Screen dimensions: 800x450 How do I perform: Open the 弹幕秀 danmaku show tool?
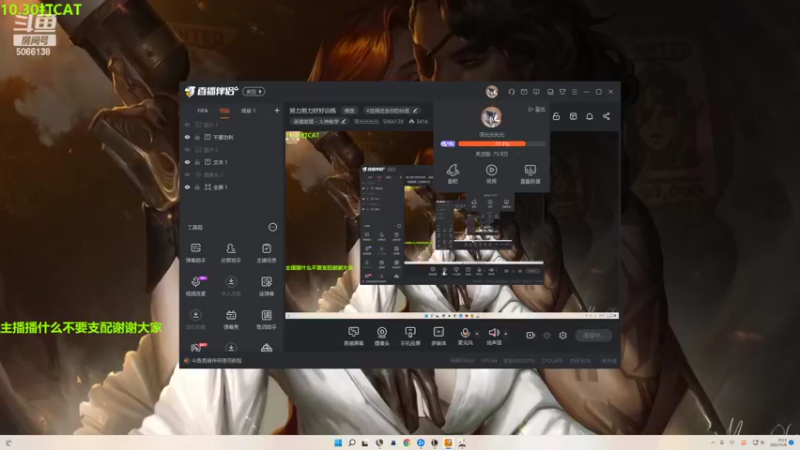(x=231, y=319)
